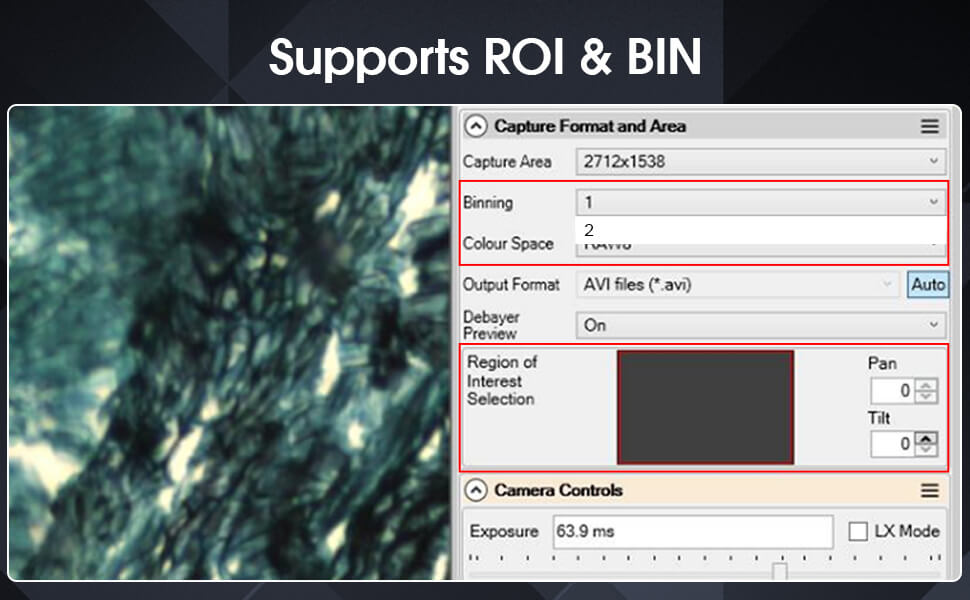The width and height of the screenshot is (970, 600).
Task: Click the Exposure slider handle
Action: point(779,571)
